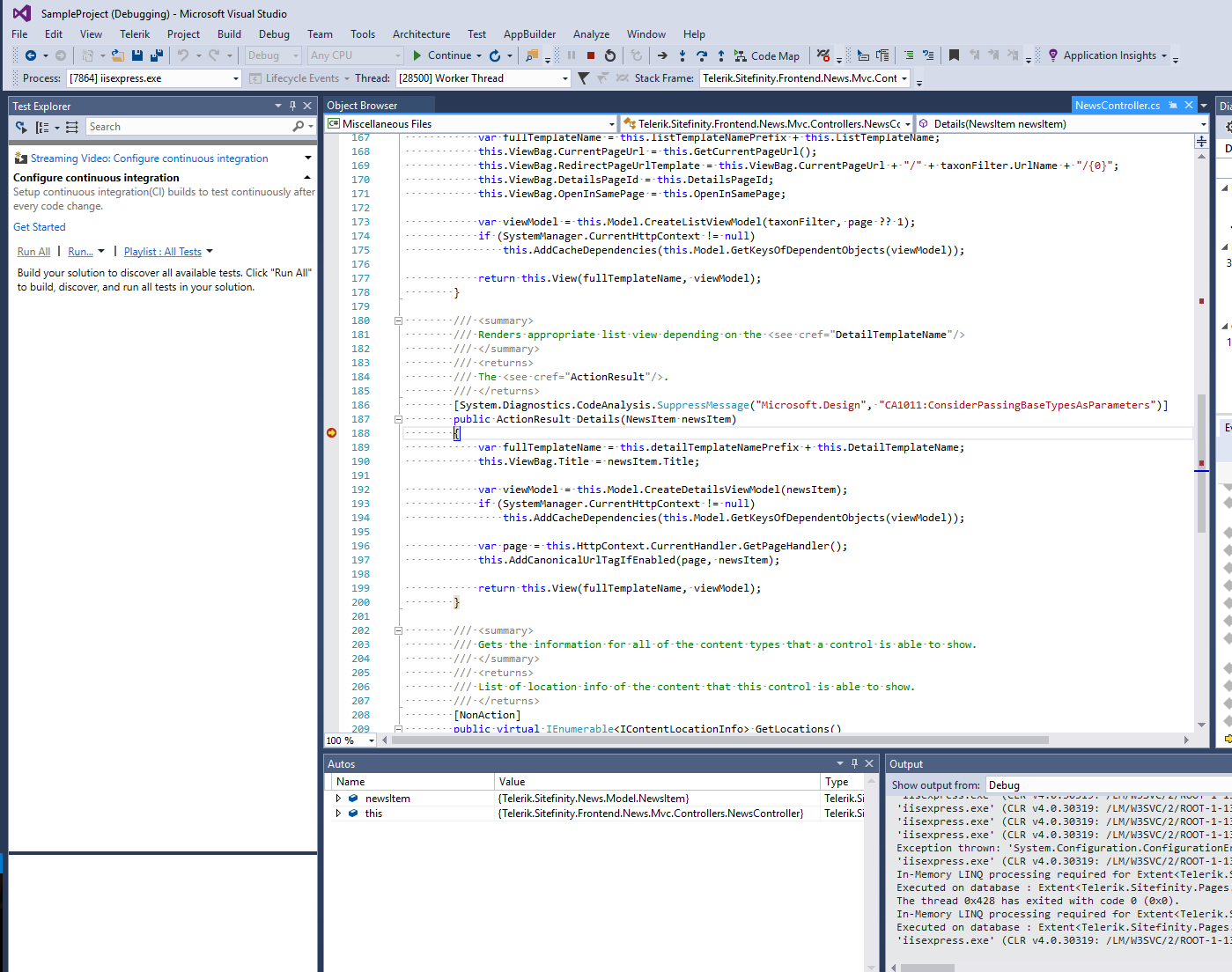Screen dimensions: 1232x972
Task: Click the Run All link
Action: (34, 252)
